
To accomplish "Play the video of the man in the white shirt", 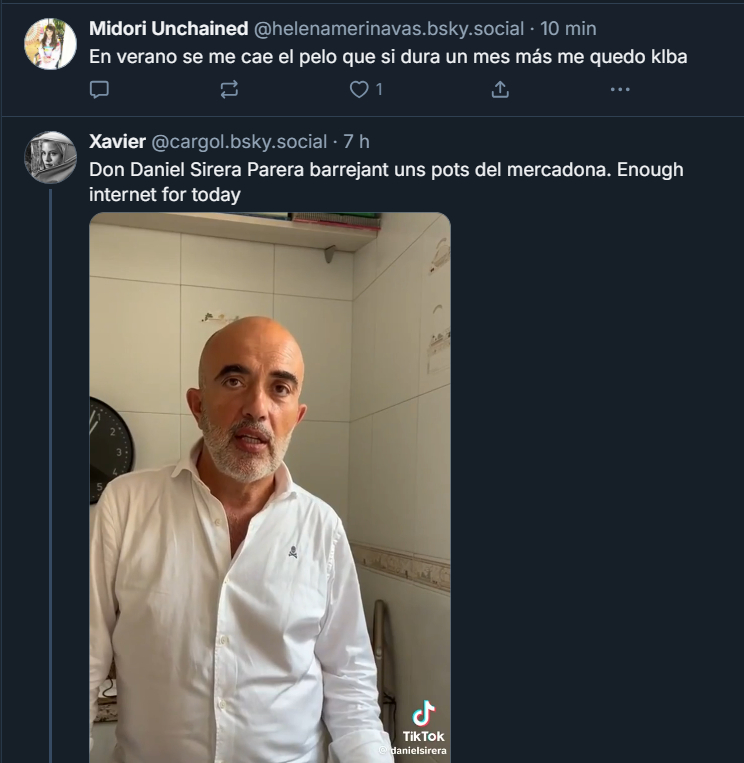I will (x=269, y=480).
